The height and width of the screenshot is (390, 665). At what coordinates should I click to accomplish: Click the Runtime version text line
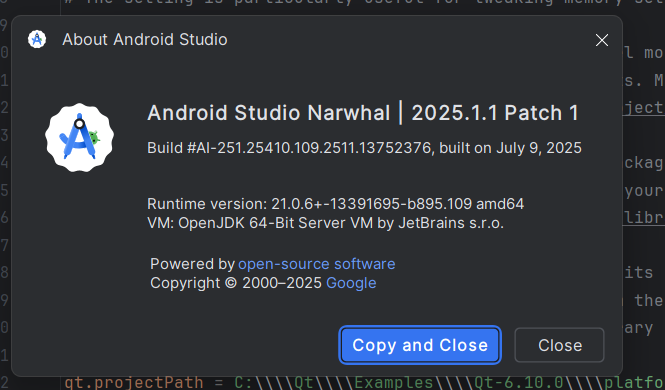pos(335,204)
